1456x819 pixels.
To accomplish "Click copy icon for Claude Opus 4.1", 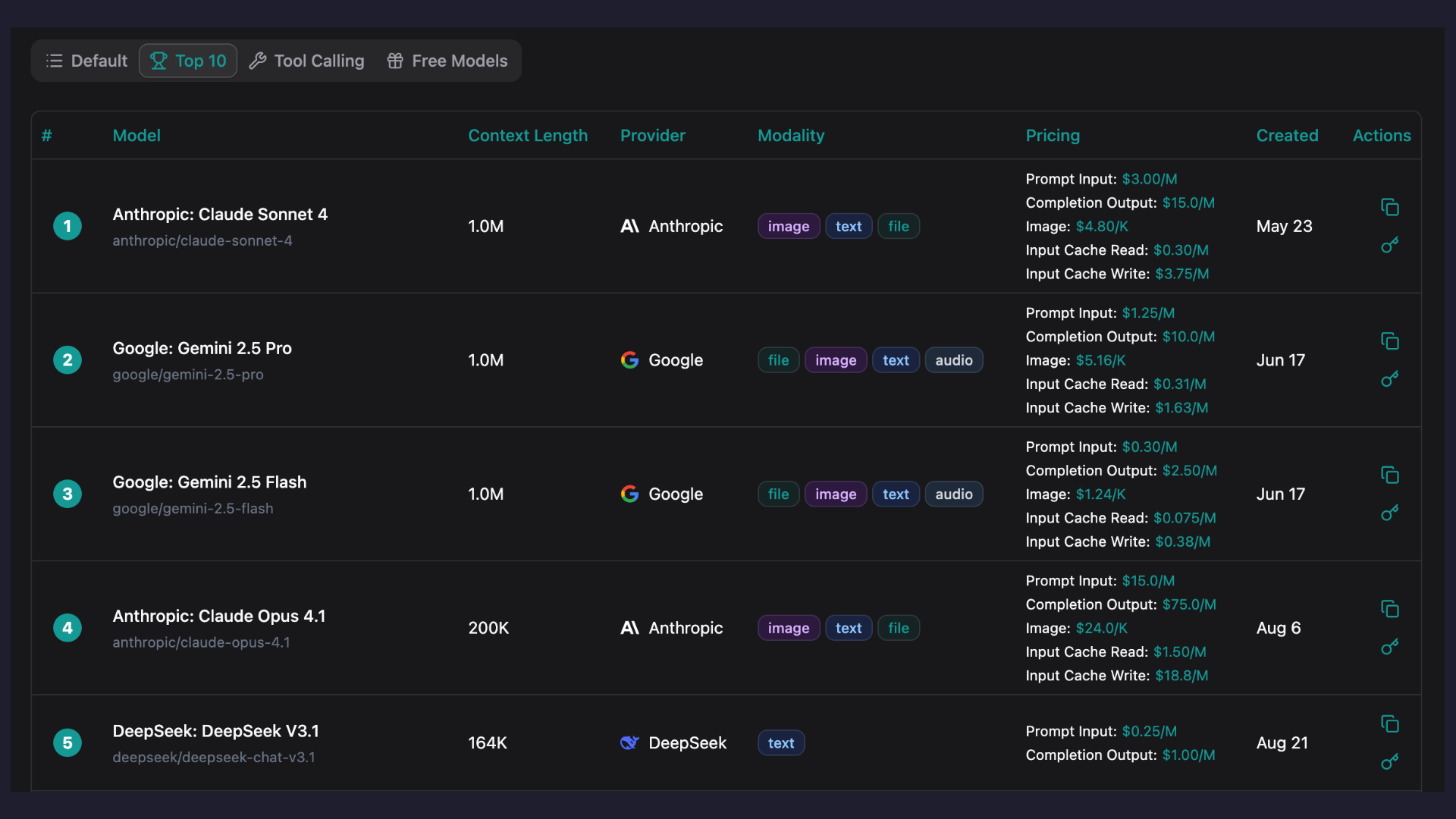I will click(1389, 609).
